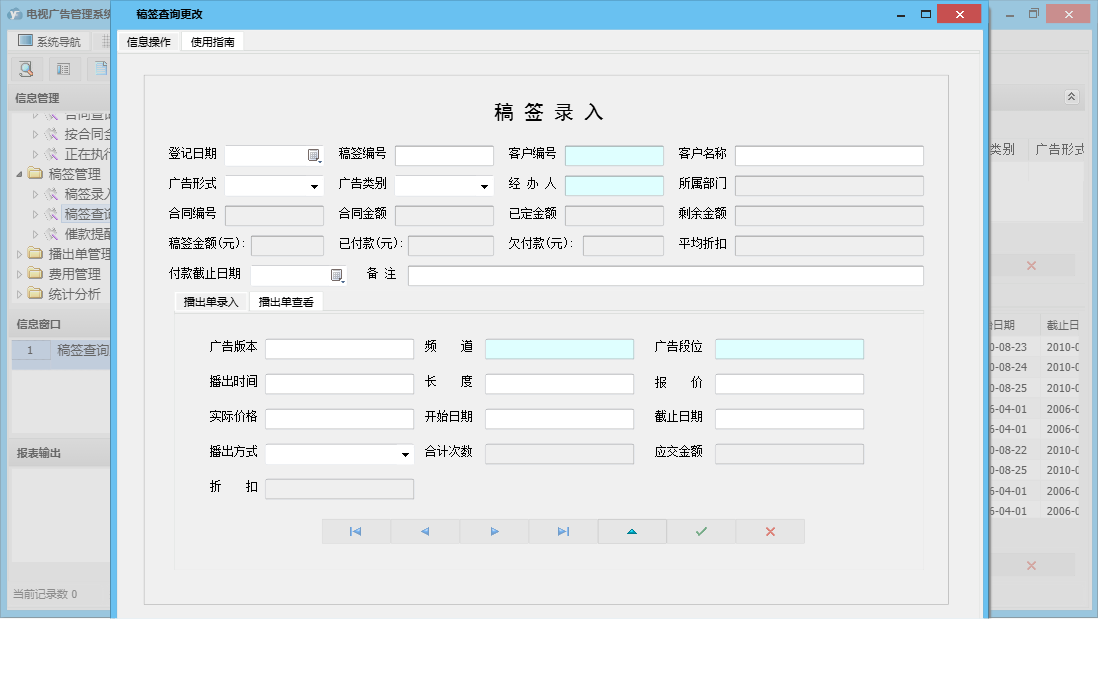
Task: Click the 稿签编号 input field
Action: 444,156
